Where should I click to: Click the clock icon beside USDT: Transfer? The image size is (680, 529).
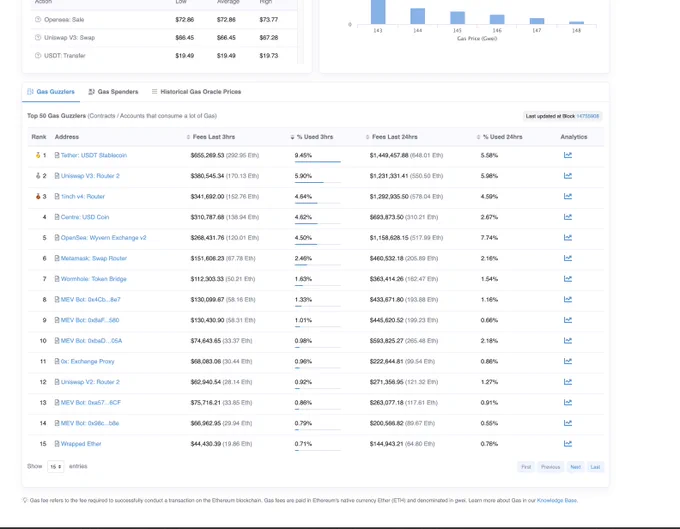[38, 56]
